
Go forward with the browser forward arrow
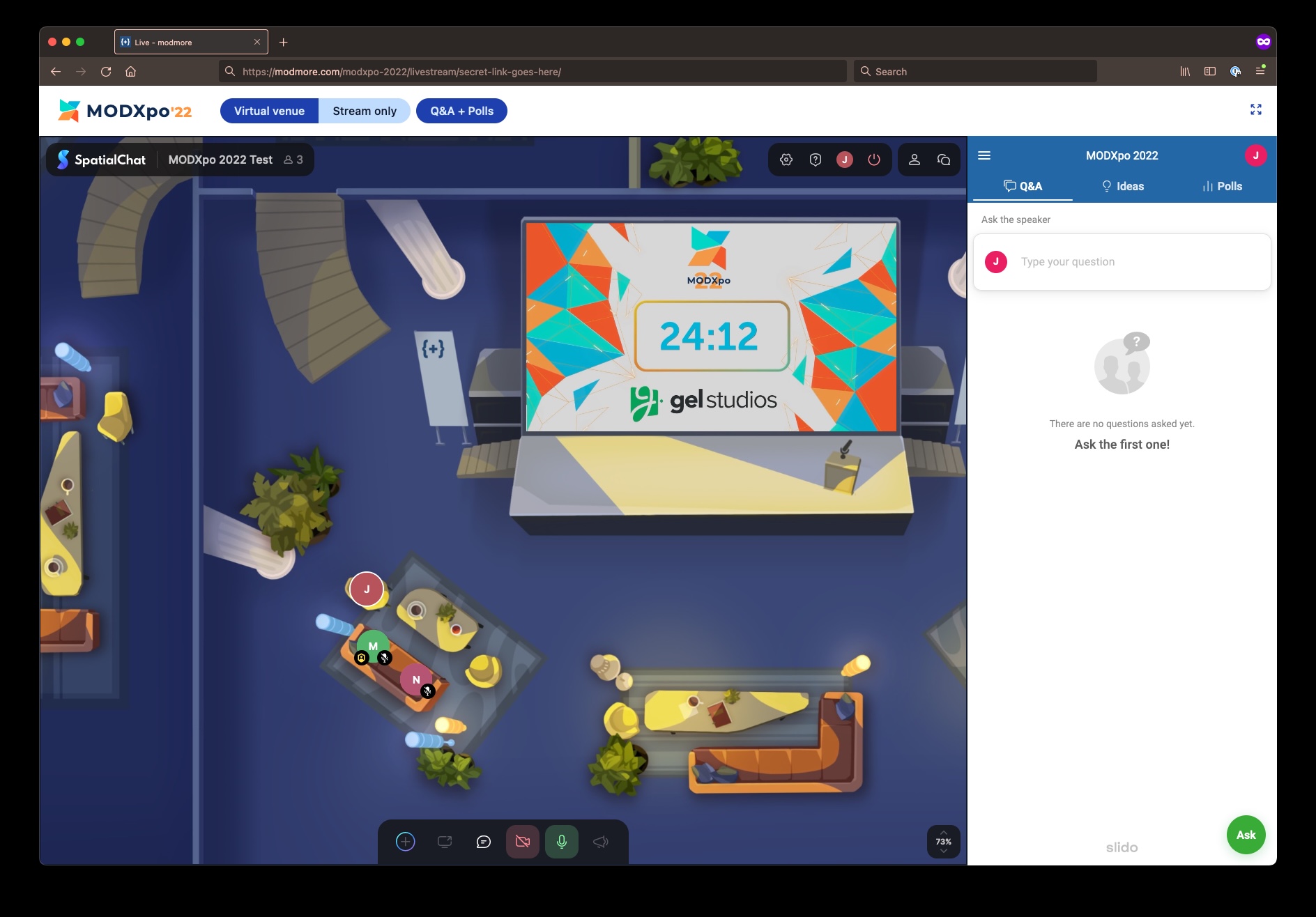click(x=81, y=71)
